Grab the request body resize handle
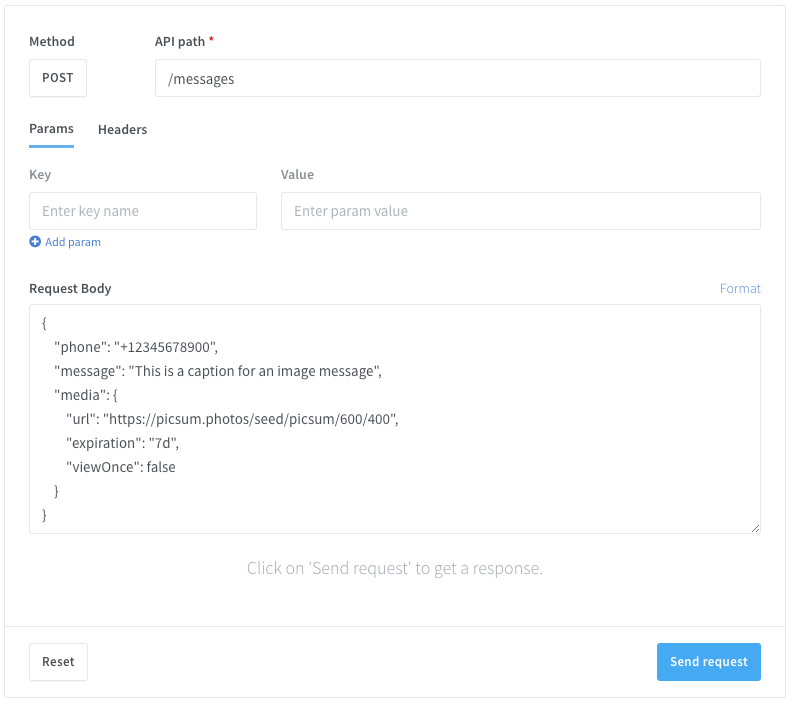The width and height of the screenshot is (790, 705). [755, 527]
